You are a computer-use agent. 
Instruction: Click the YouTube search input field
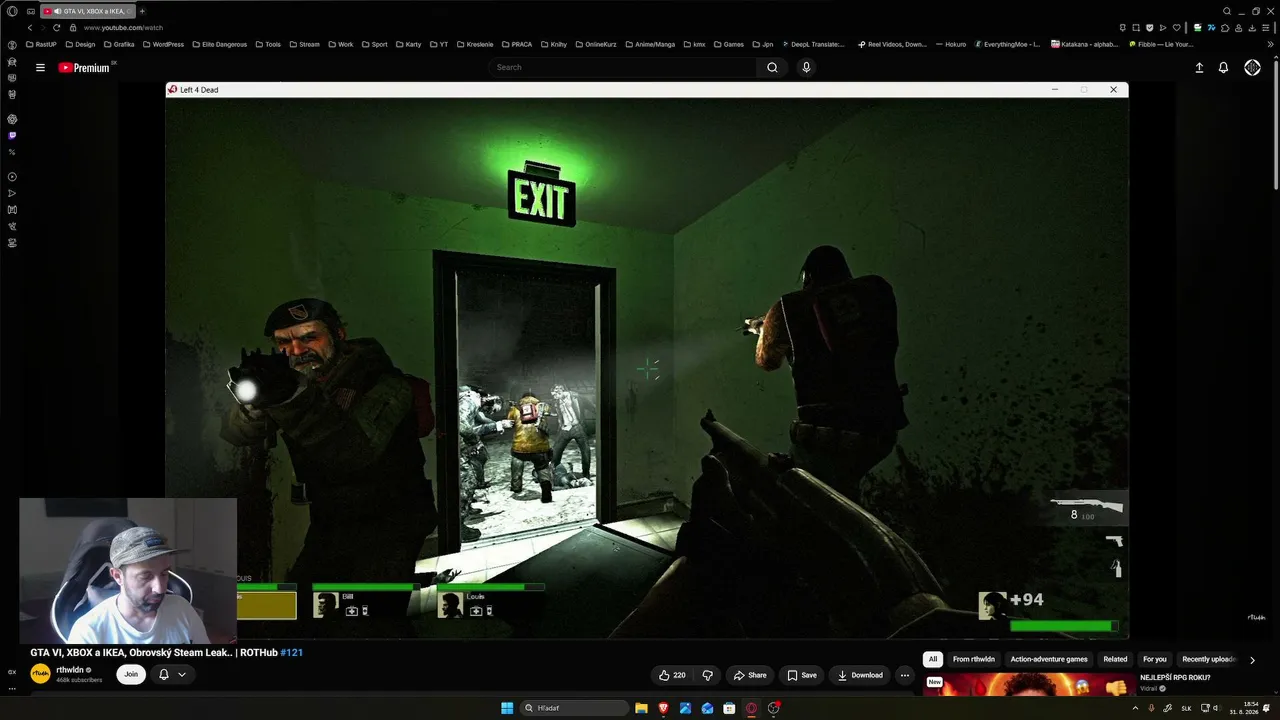click(x=622, y=67)
